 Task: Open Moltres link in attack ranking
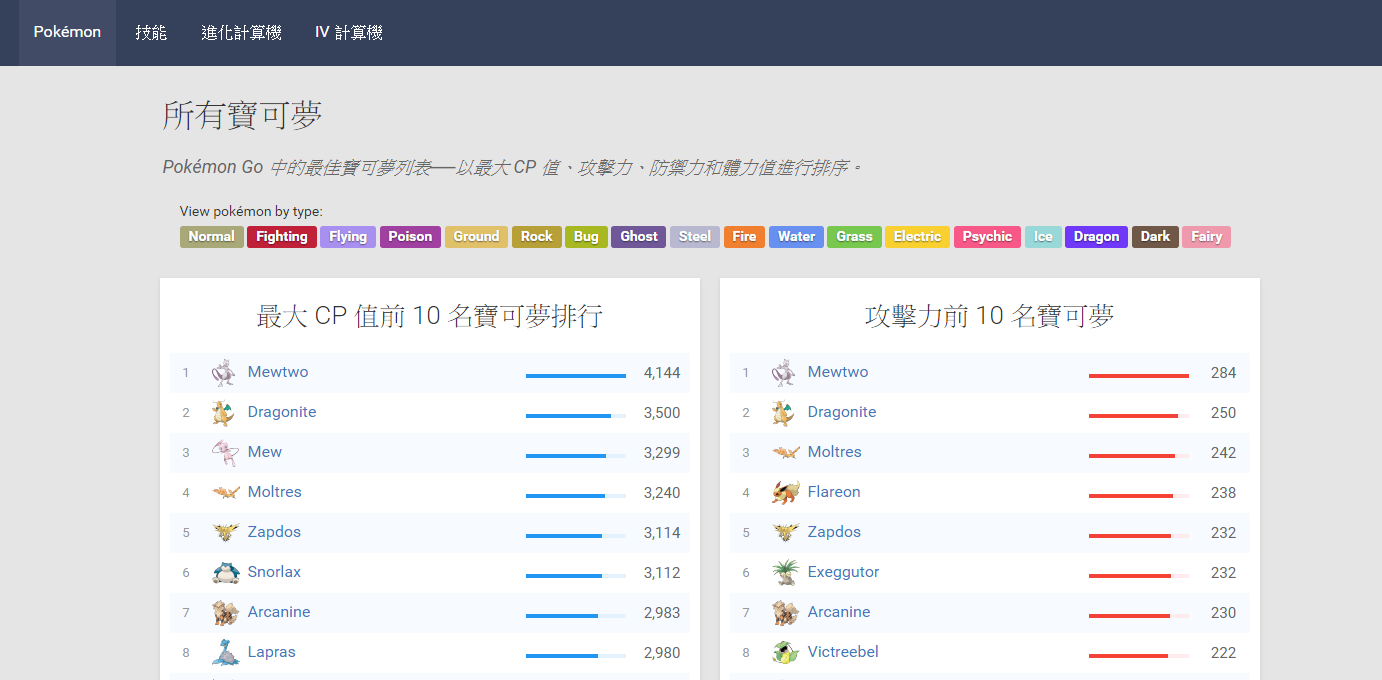tap(834, 452)
